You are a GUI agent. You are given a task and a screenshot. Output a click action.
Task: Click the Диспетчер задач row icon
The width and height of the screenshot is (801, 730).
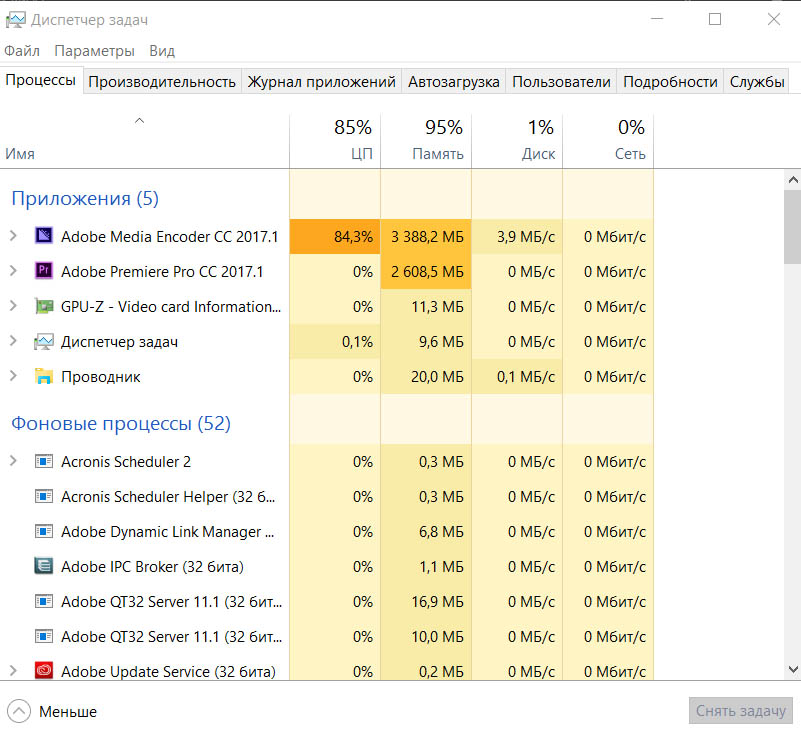coord(44,341)
